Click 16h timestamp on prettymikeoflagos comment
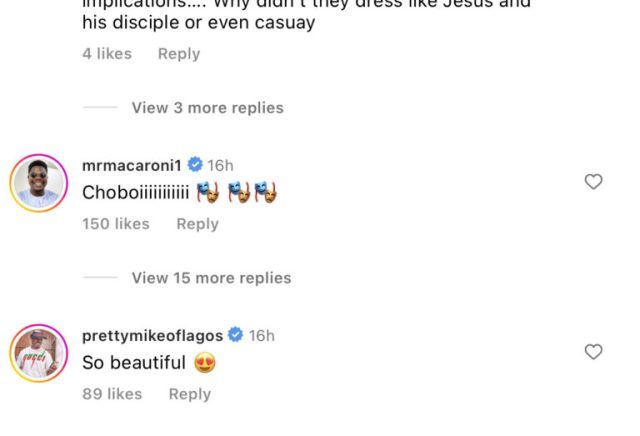The height and width of the screenshot is (436, 640). pyautogui.click(x=261, y=335)
